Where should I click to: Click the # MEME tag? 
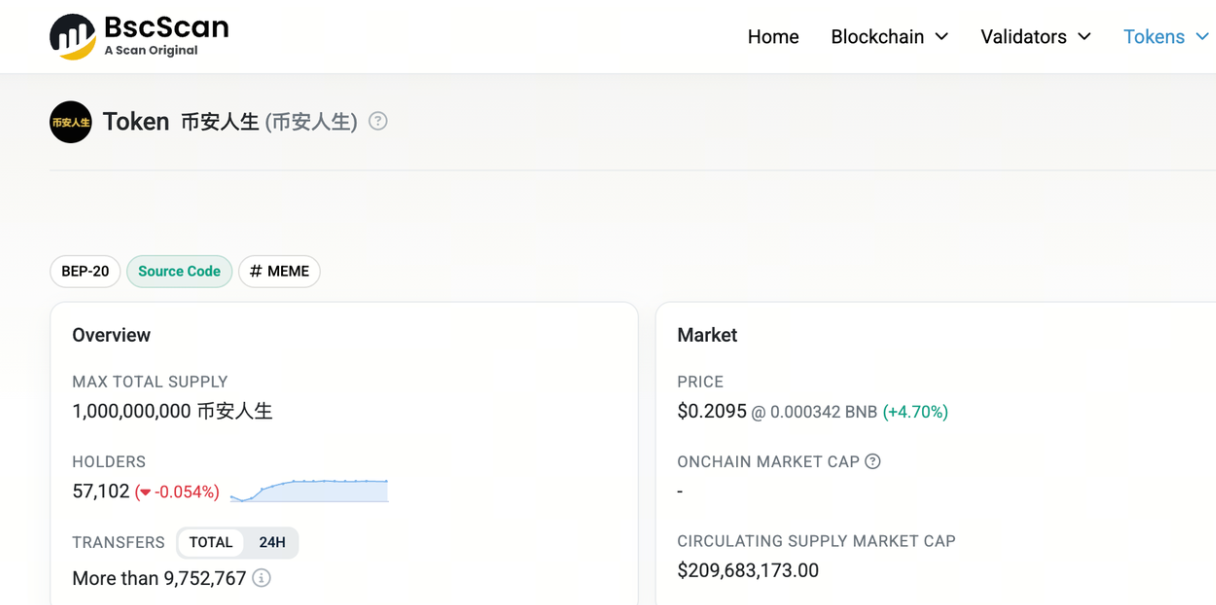tap(279, 271)
